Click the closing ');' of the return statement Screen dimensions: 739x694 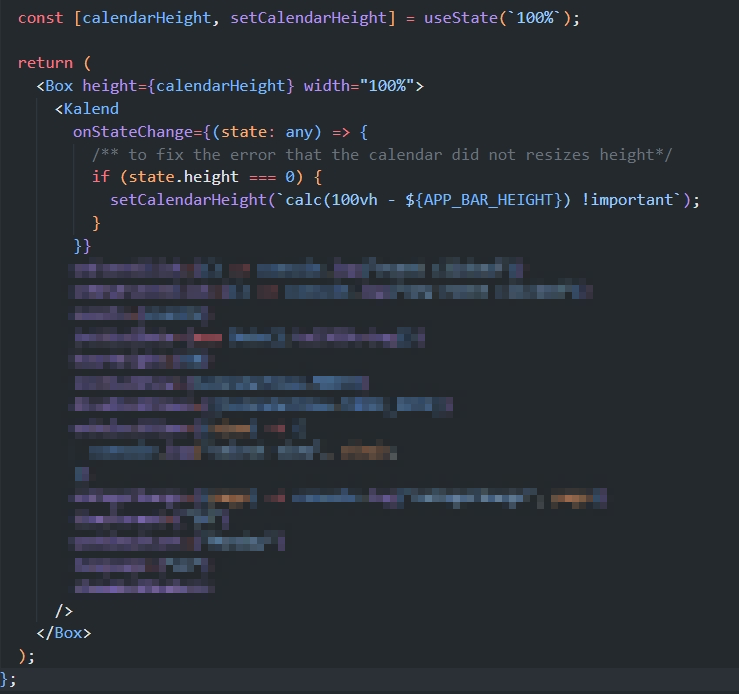pos(26,656)
